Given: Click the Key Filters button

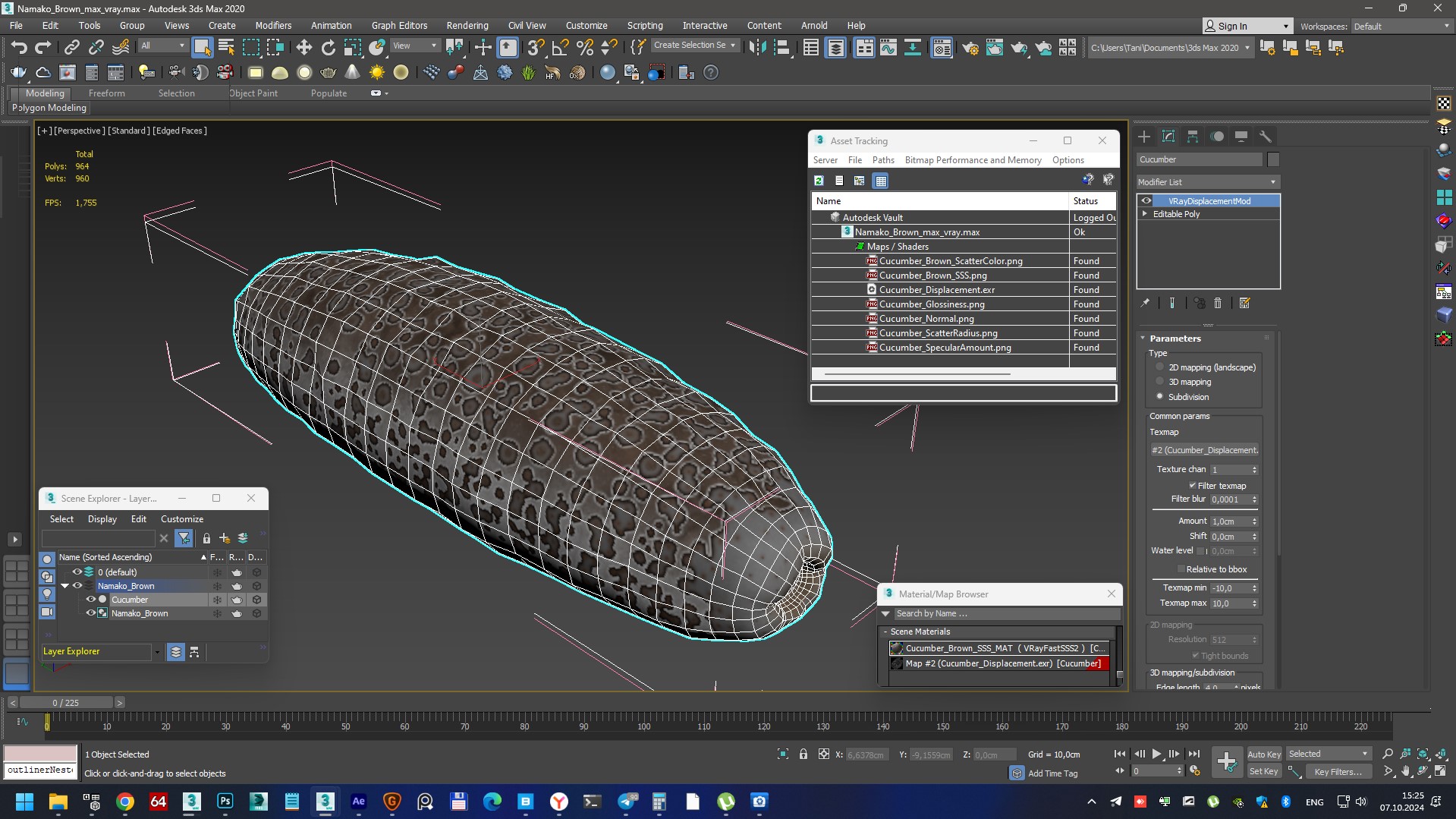Looking at the screenshot, I should [1338, 771].
